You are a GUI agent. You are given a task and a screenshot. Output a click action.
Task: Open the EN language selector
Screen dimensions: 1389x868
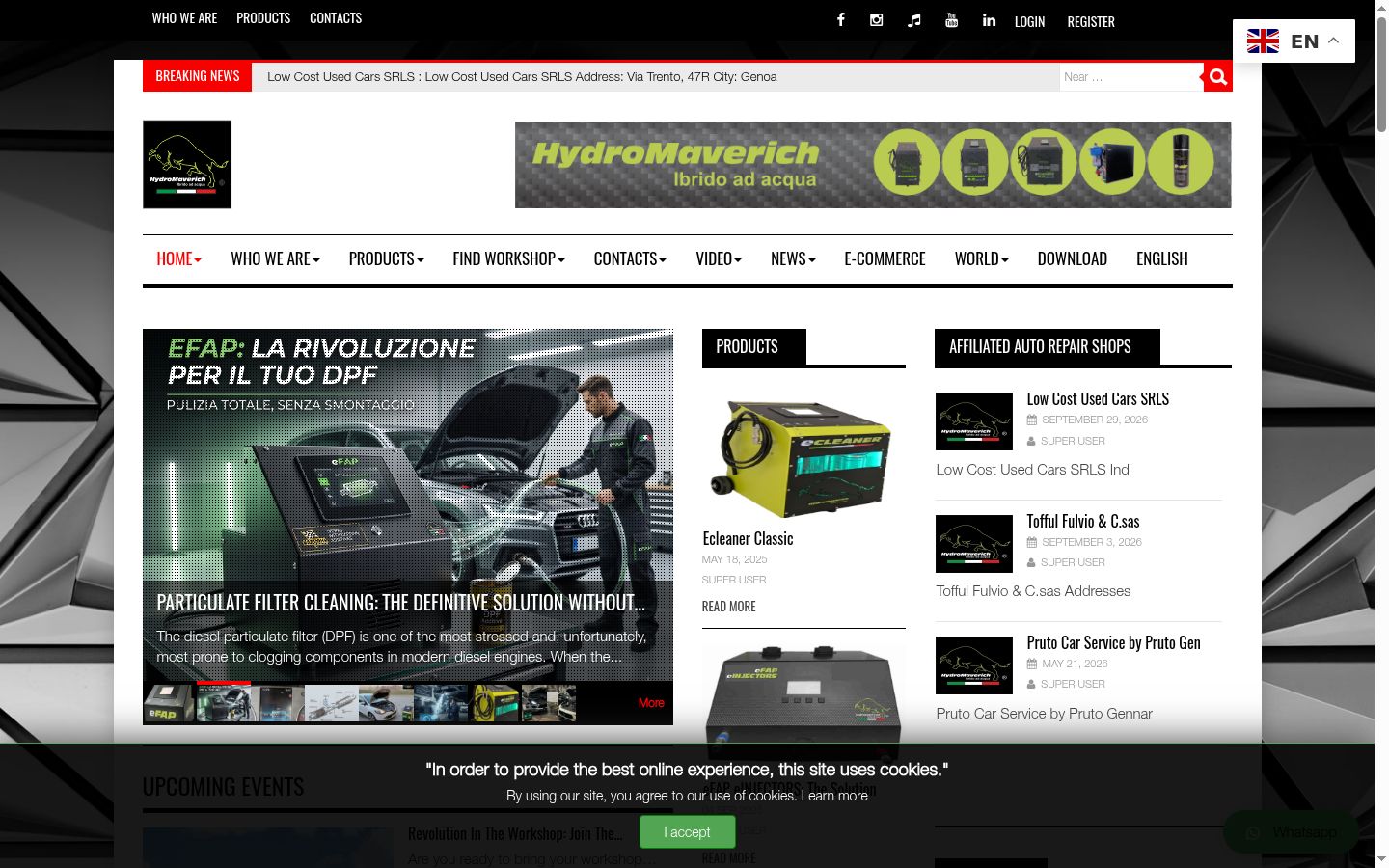(1294, 41)
